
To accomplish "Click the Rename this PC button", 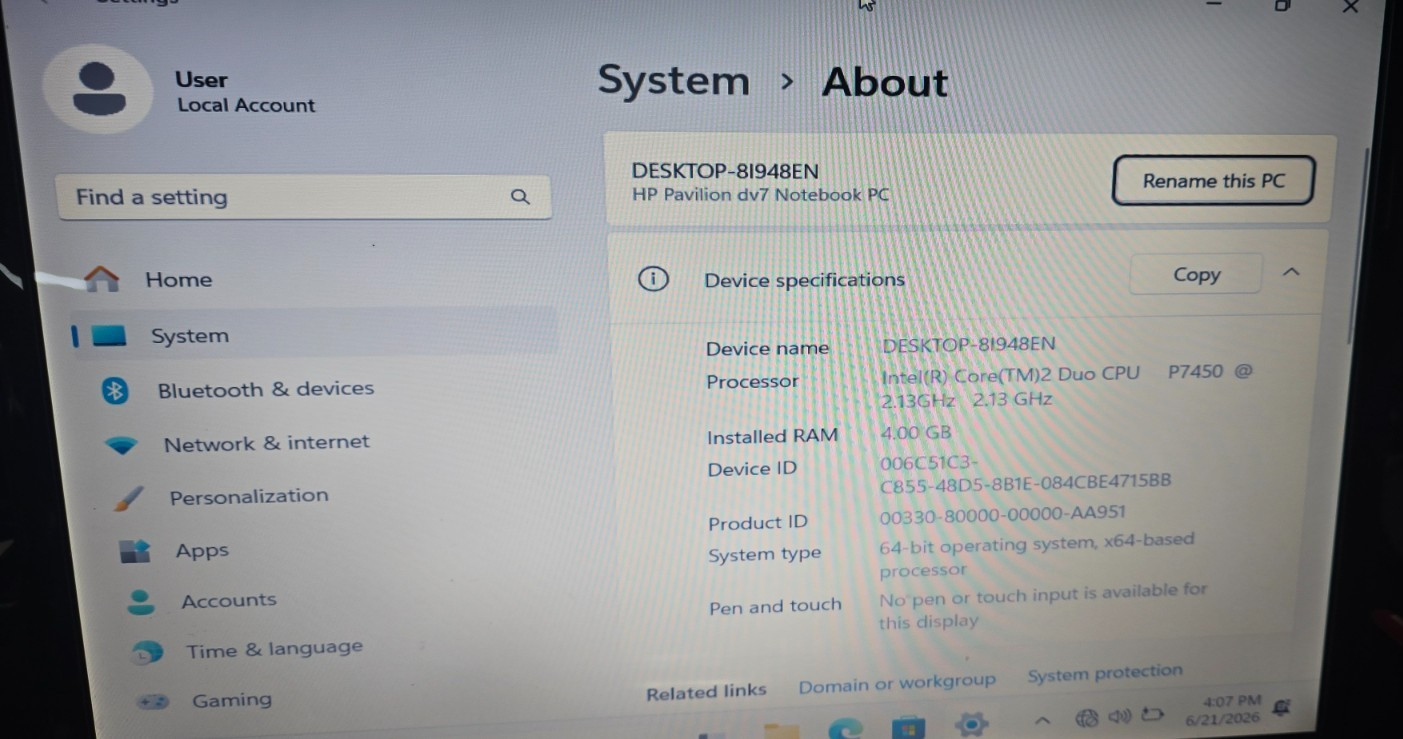I will pyautogui.click(x=1213, y=181).
